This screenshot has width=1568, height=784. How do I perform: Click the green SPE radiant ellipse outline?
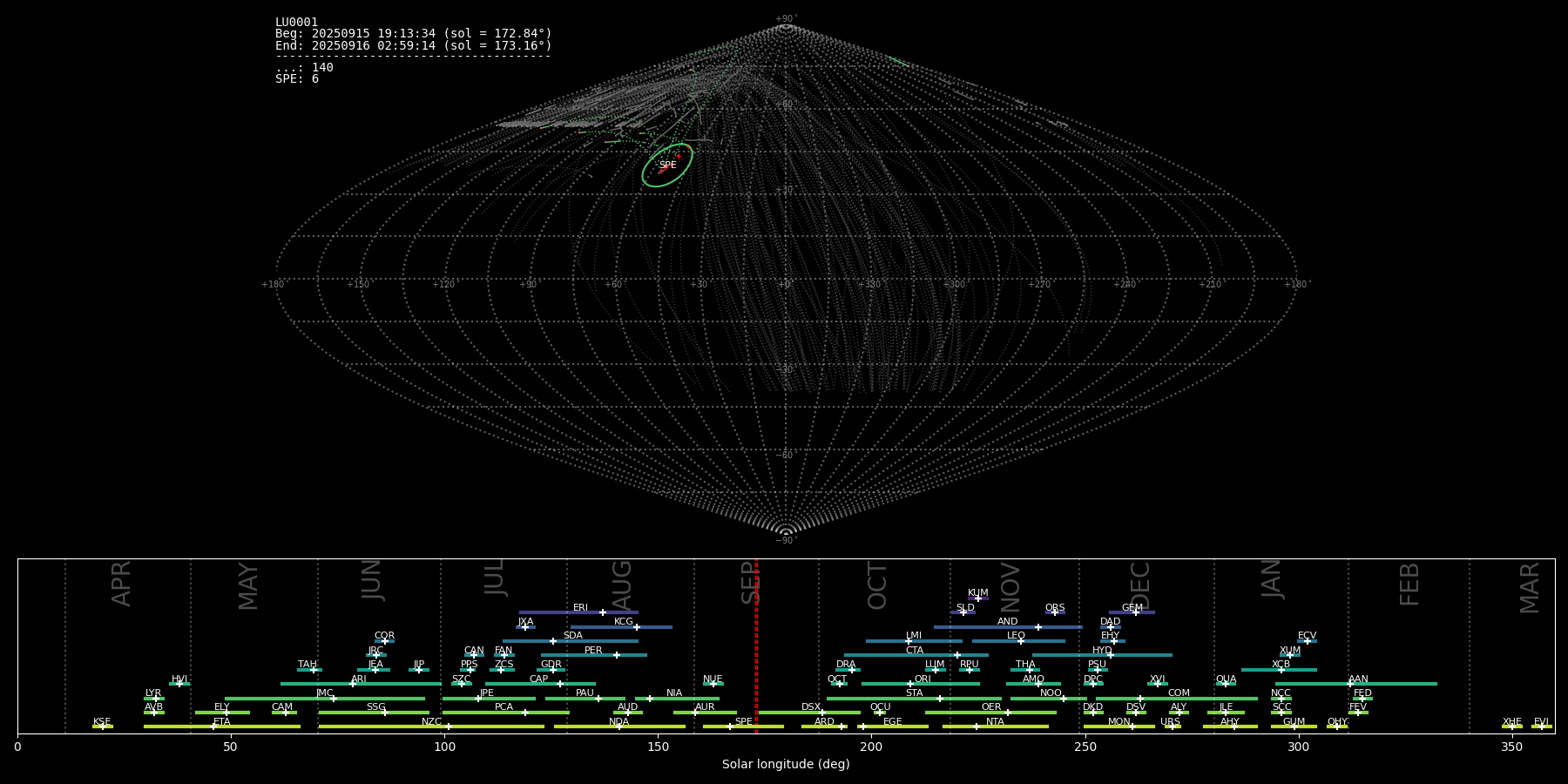pos(667,165)
